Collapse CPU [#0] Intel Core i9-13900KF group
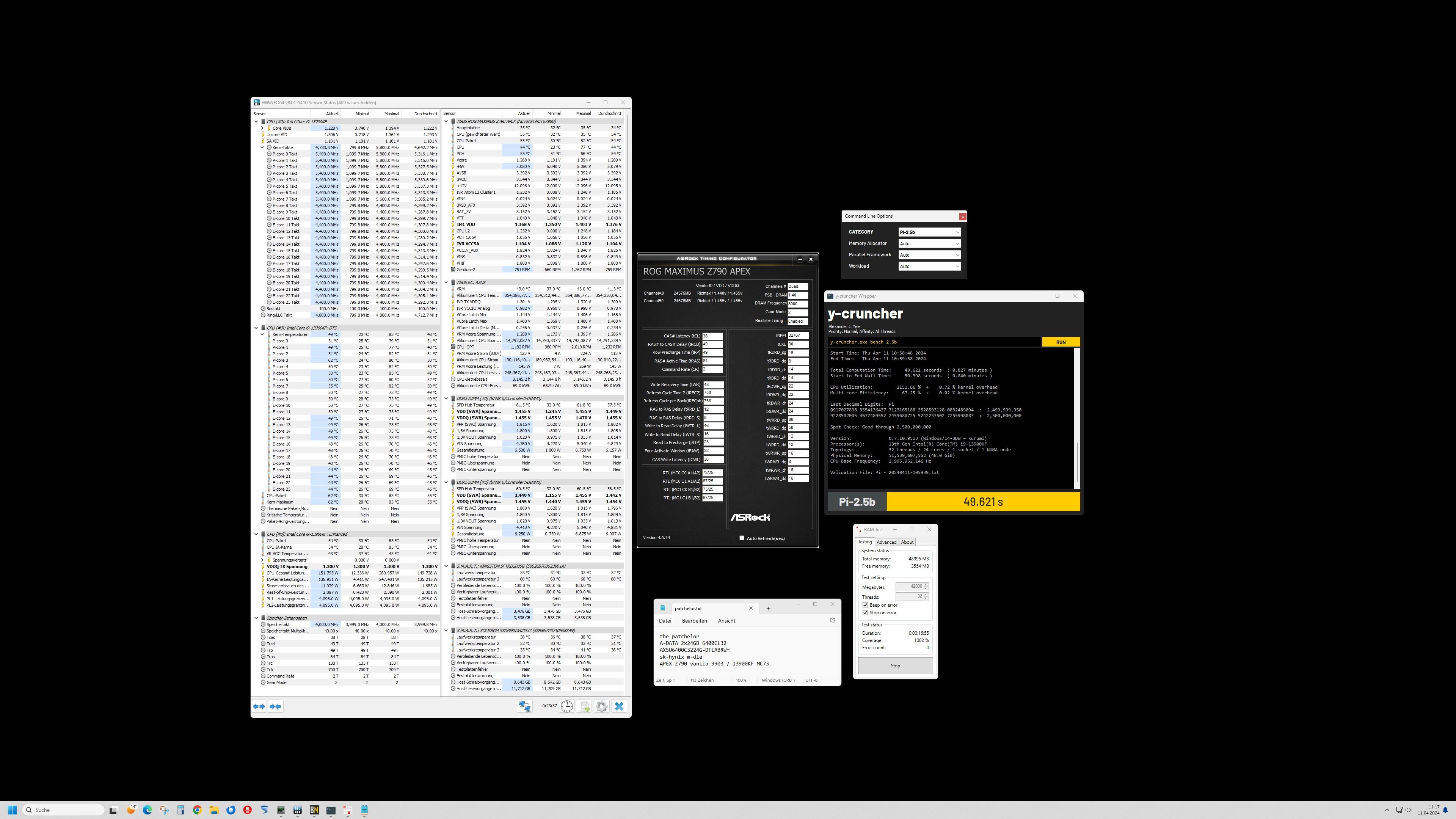Image resolution: width=1456 pixels, height=819 pixels. click(x=256, y=121)
